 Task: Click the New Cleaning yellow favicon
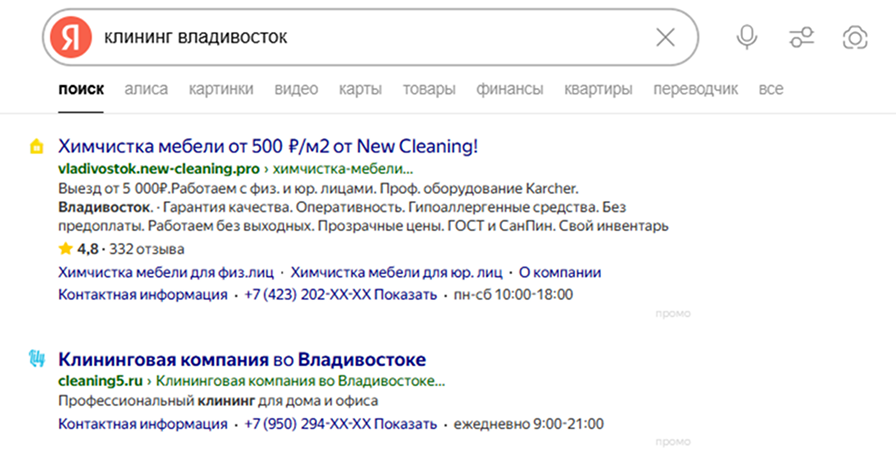(x=37, y=147)
